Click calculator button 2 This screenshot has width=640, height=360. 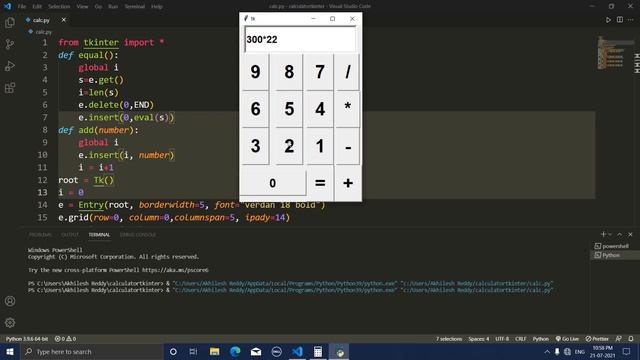(289, 146)
